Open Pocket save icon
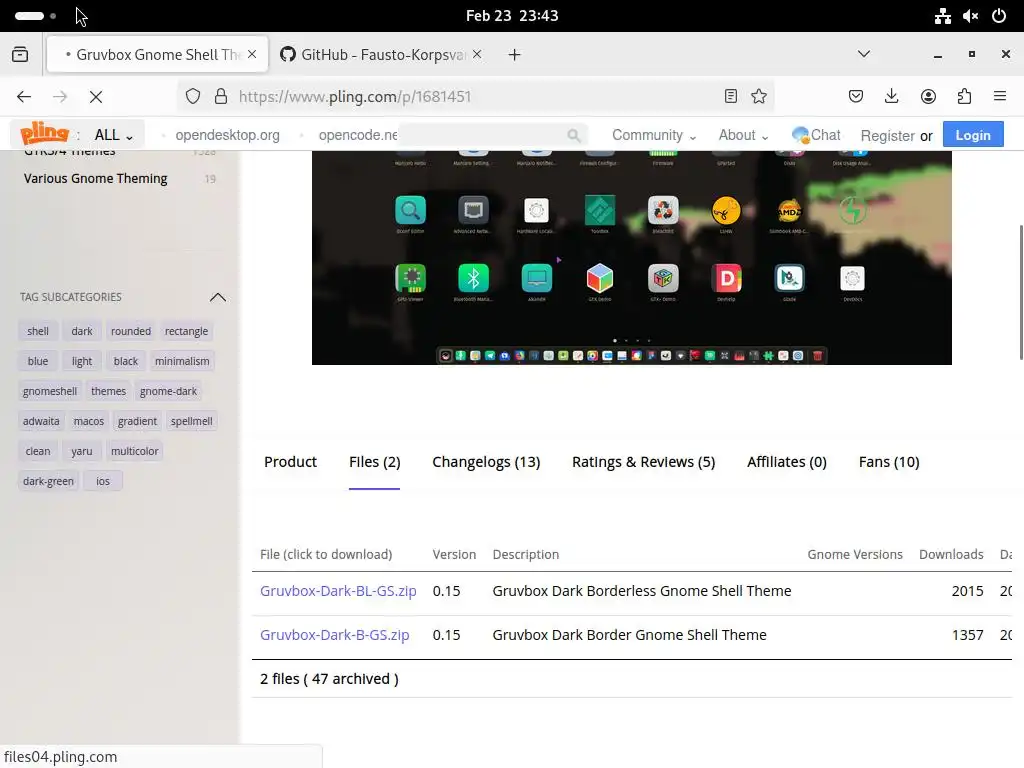Image resolution: width=1024 pixels, height=768 pixels. click(856, 97)
